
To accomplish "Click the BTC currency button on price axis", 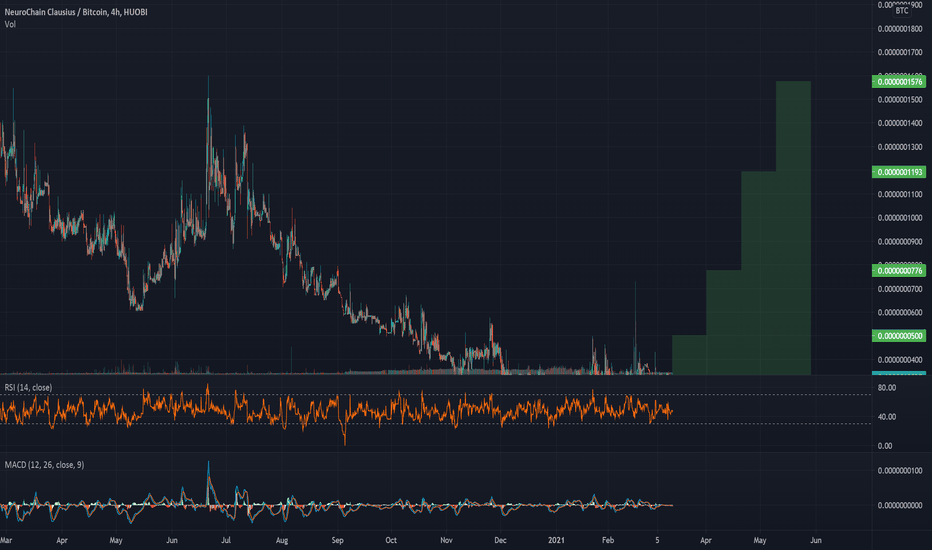I will (902, 11).
